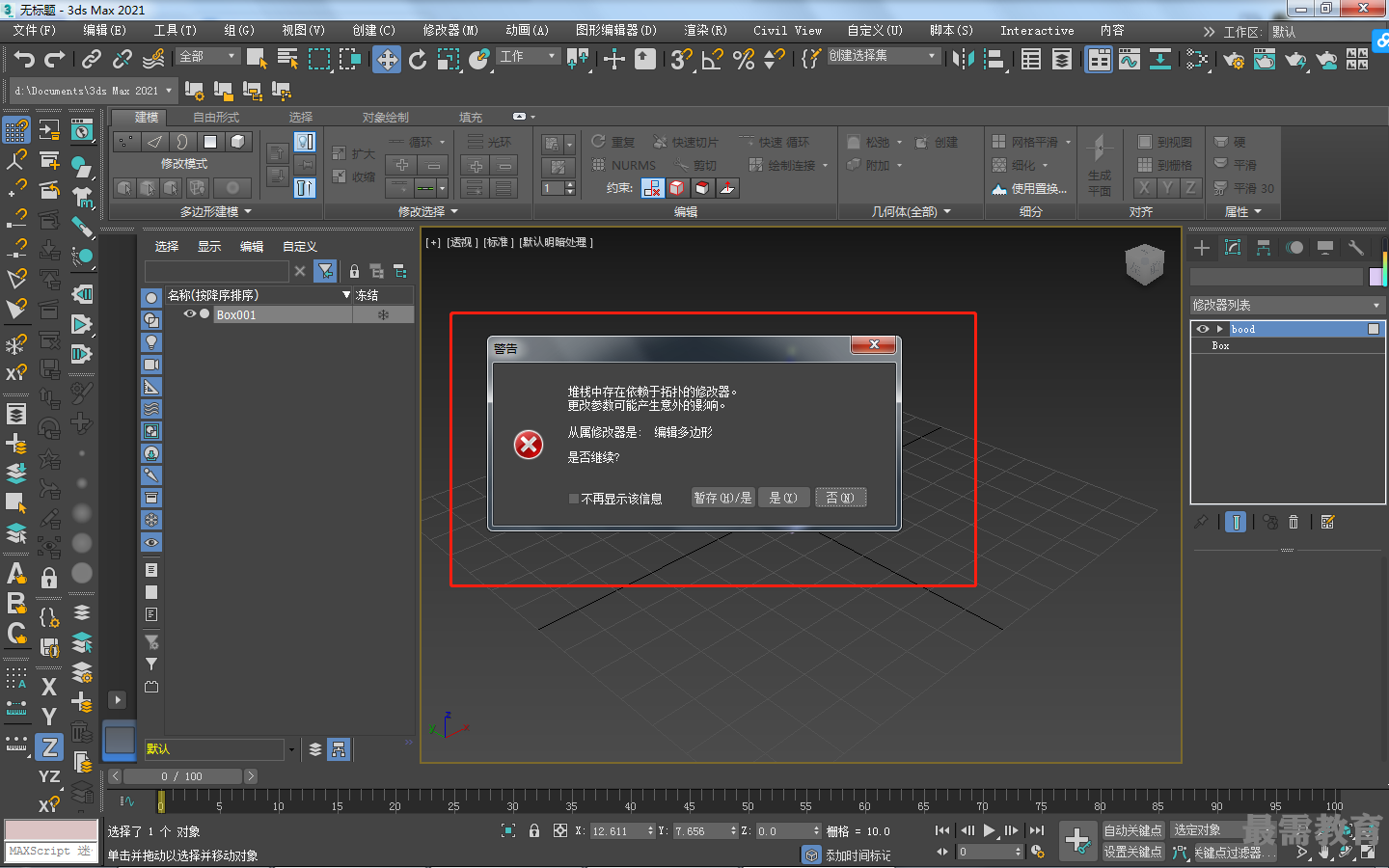The width and height of the screenshot is (1389, 868).
Task: Tick the 不再显示该信息 checkbox
Action: [574, 499]
